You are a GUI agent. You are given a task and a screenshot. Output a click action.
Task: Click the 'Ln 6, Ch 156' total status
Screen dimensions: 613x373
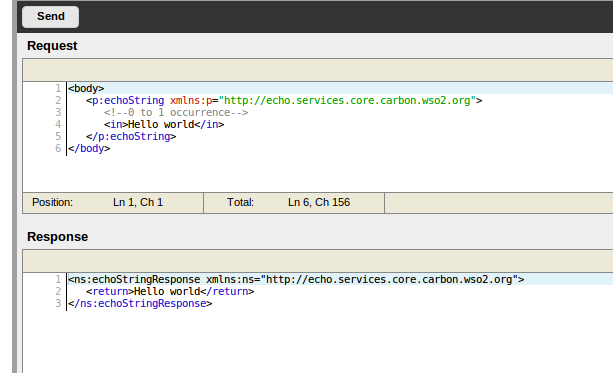[x=319, y=202]
